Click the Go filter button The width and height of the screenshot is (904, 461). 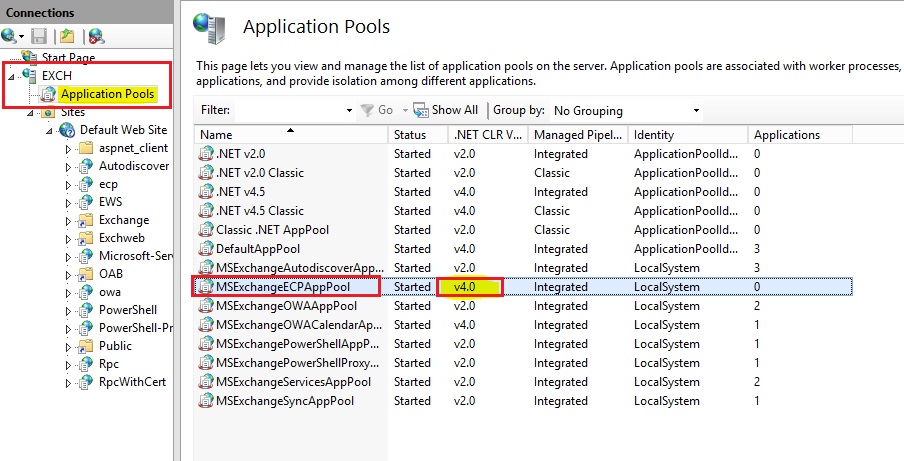pyautogui.click(x=377, y=109)
